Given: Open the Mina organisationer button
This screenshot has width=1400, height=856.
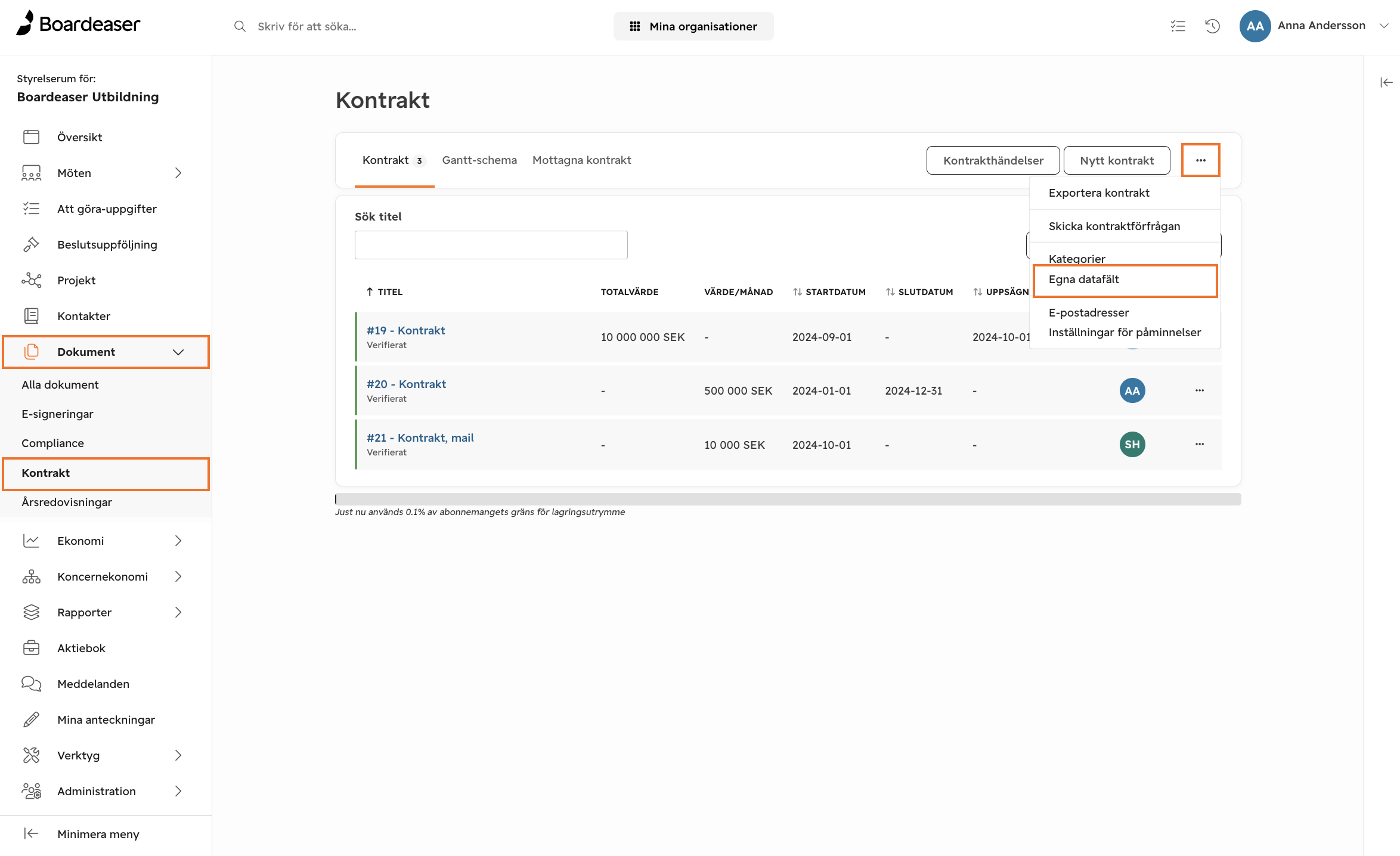Looking at the screenshot, I should (693, 26).
